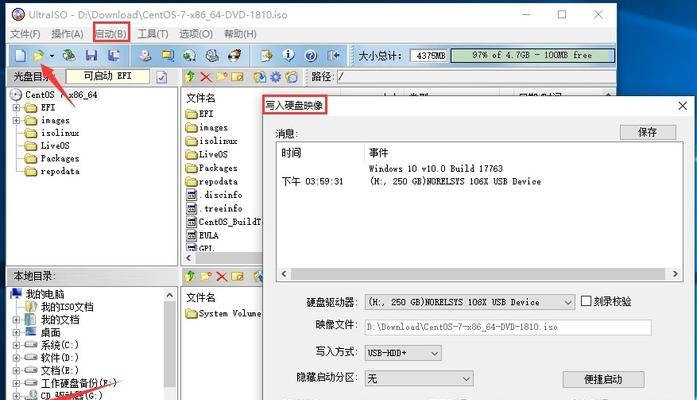Expand 文档(E:) drive node
Screen dimensions: 697x400
pyautogui.click(x=16, y=370)
